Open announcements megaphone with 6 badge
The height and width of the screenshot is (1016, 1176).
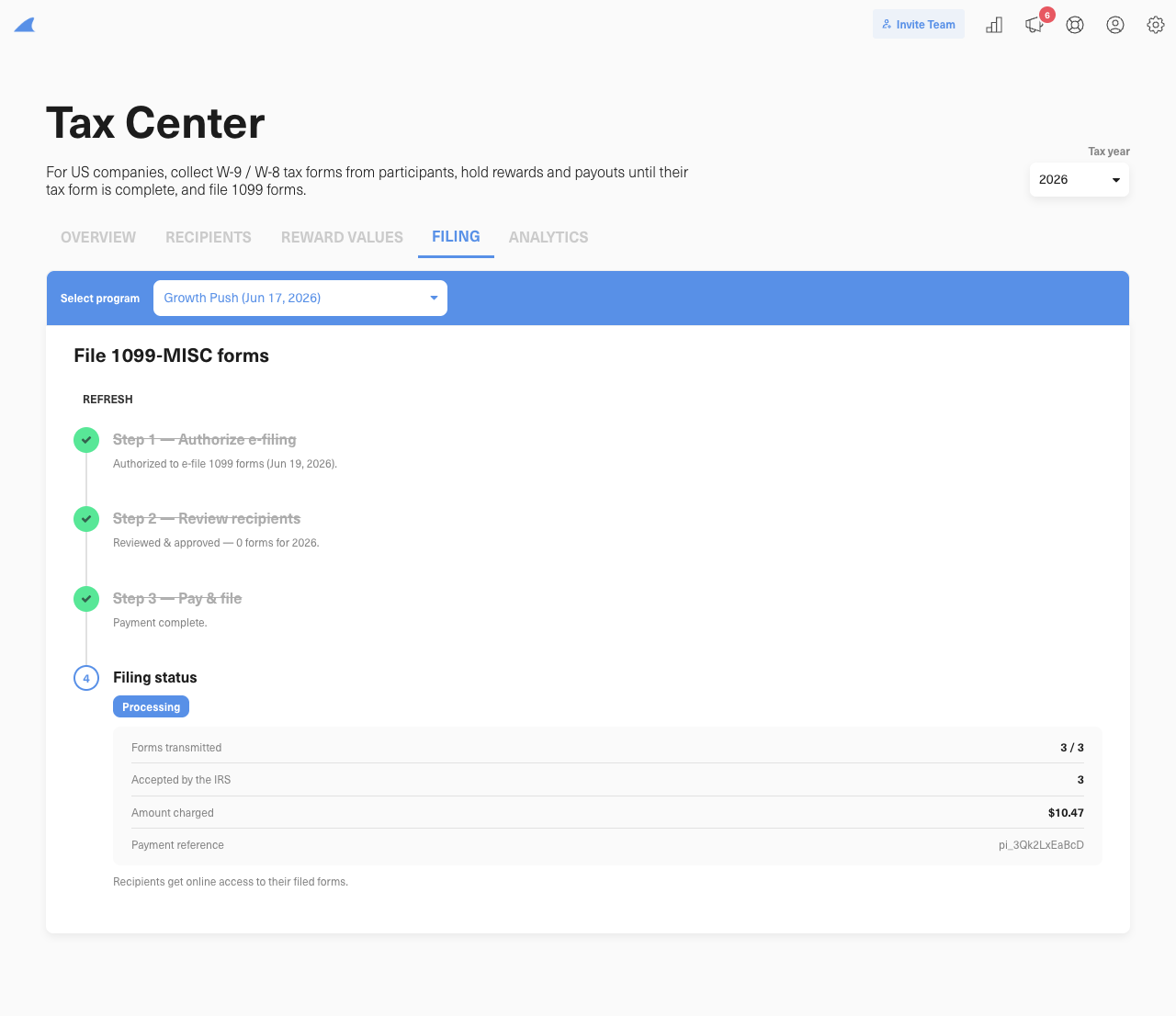point(1036,23)
